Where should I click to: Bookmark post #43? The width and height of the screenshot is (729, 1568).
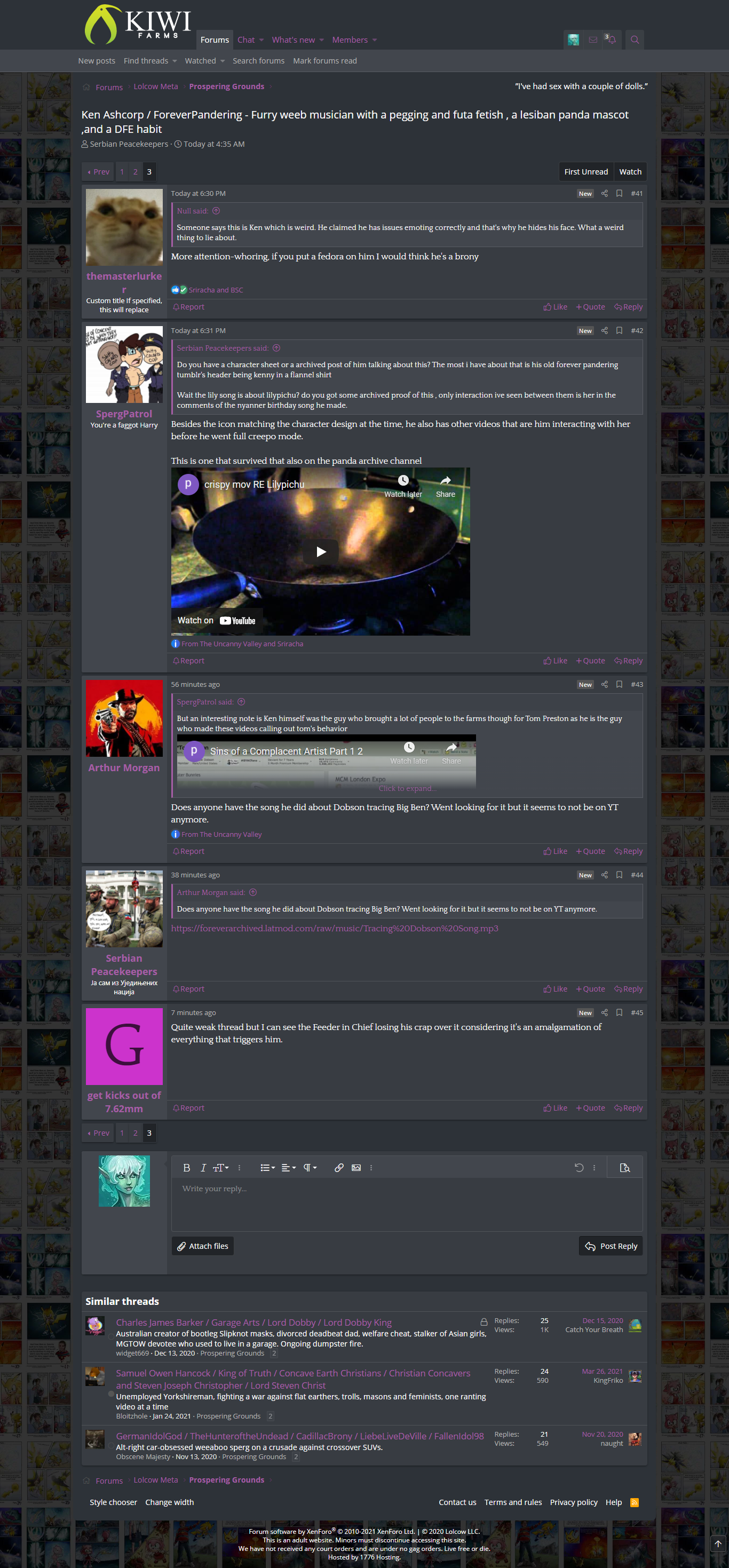(619, 684)
